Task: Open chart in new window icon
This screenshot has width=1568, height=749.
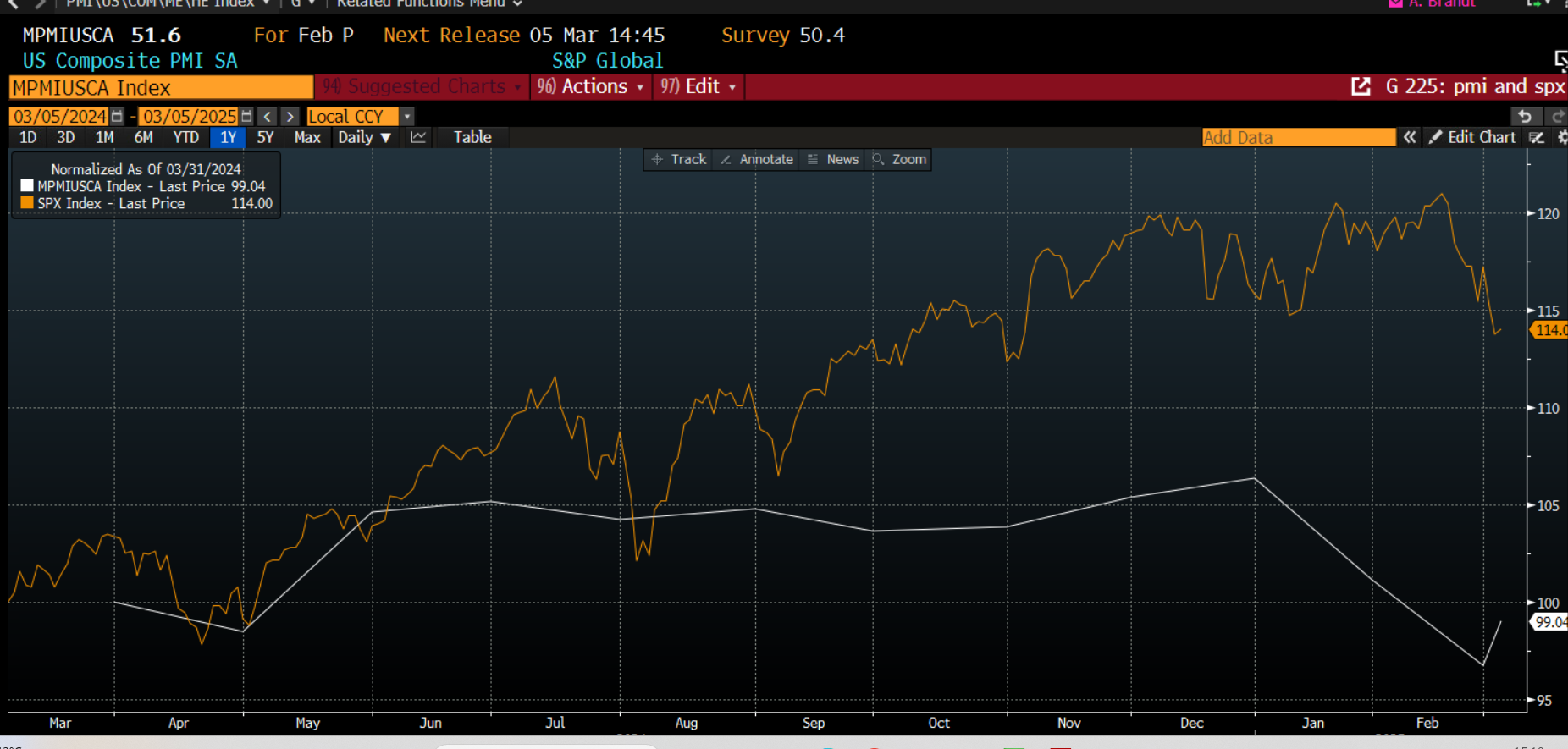Action: [1361, 86]
